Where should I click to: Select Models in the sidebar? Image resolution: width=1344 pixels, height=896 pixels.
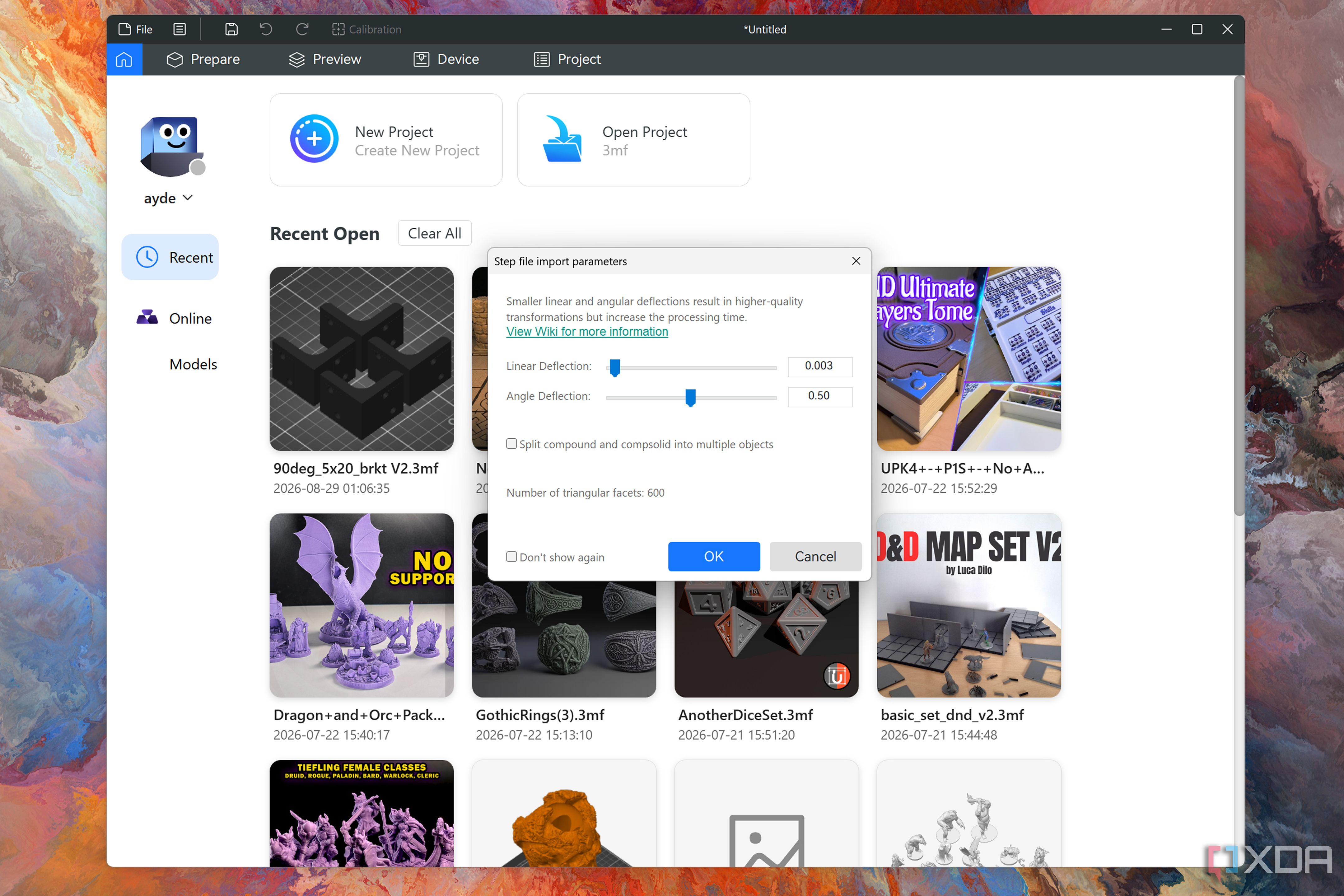coord(193,364)
